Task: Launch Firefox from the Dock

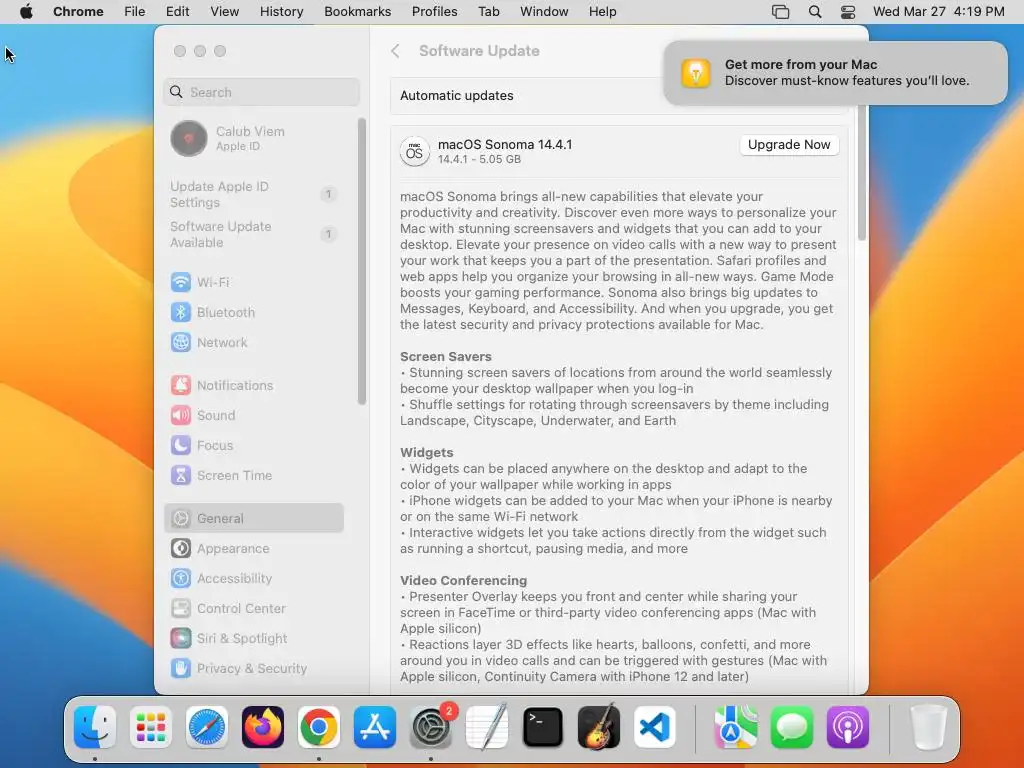Action: click(263, 727)
